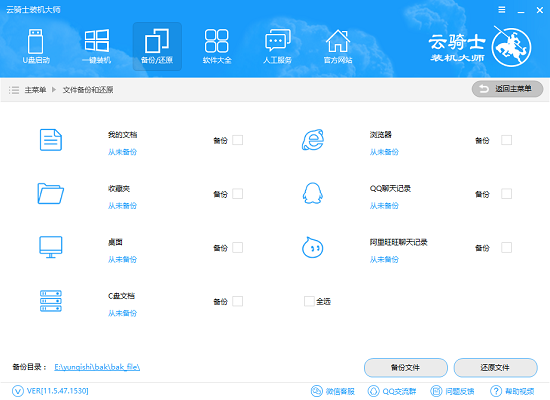Join the QQ交流群

(x=392, y=391)
